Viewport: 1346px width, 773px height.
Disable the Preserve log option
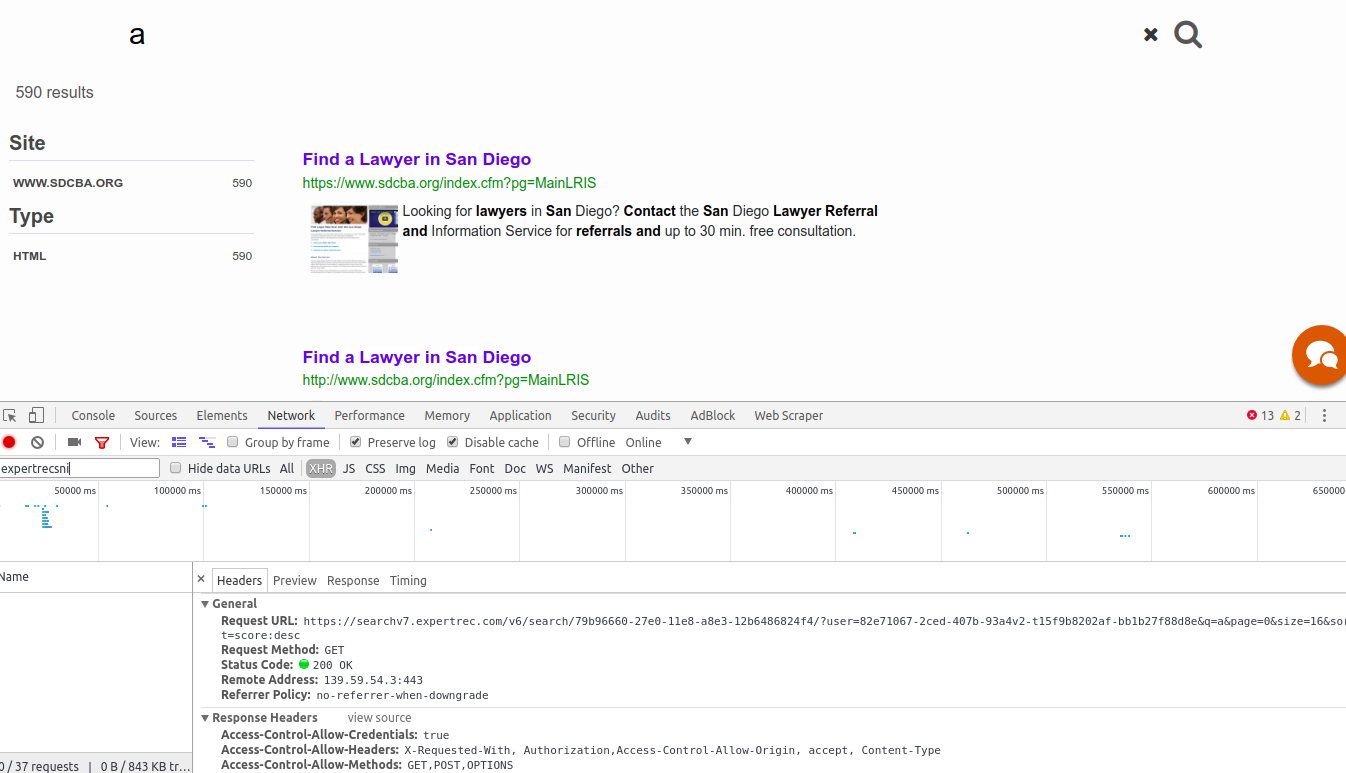click(355, 441)
